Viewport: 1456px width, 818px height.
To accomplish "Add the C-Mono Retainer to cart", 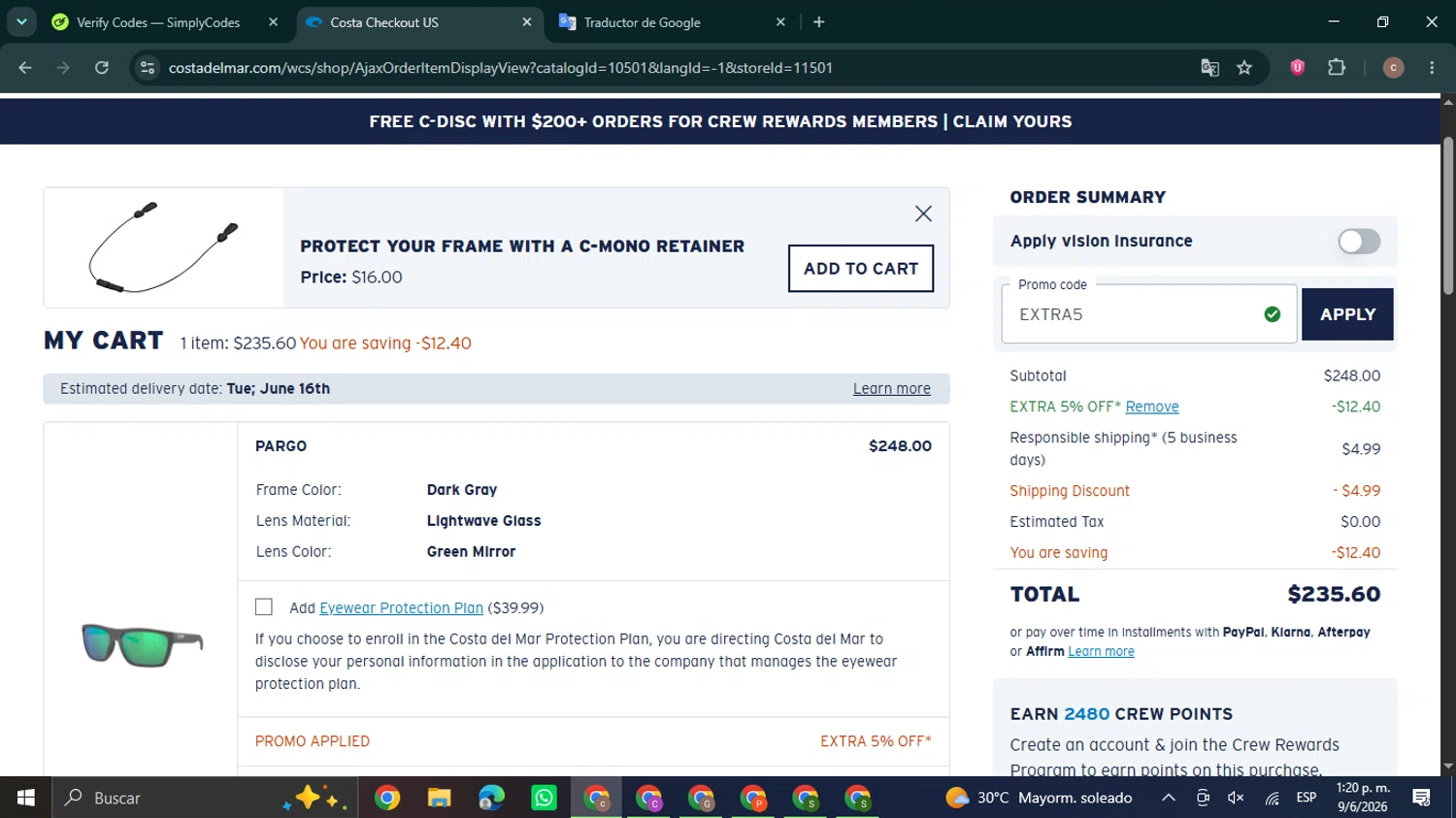I will click(x=861, y=269).
